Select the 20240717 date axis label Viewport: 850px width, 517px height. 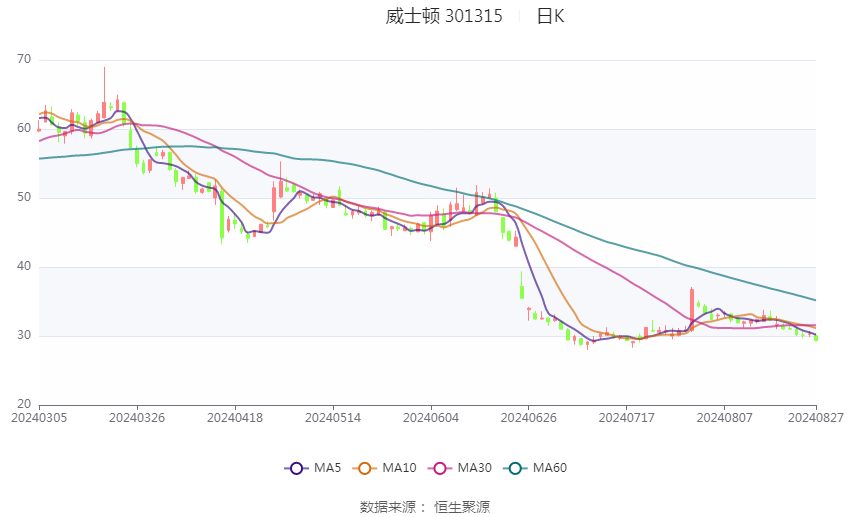[x=627, y=418]
